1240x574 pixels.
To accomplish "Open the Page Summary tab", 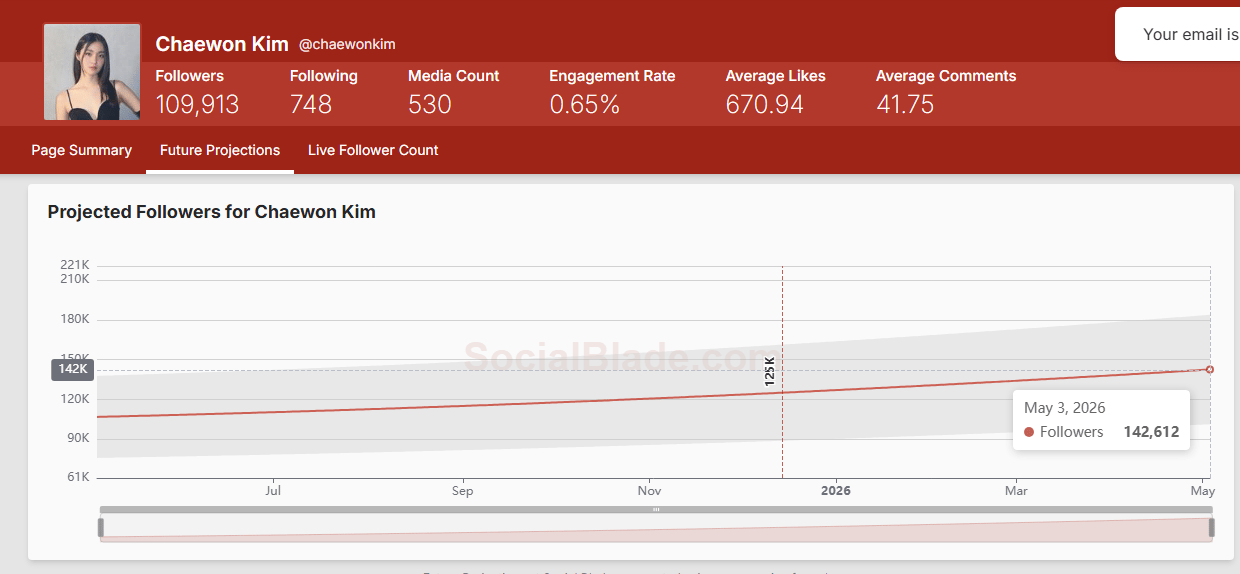I will tap(81, 150).
